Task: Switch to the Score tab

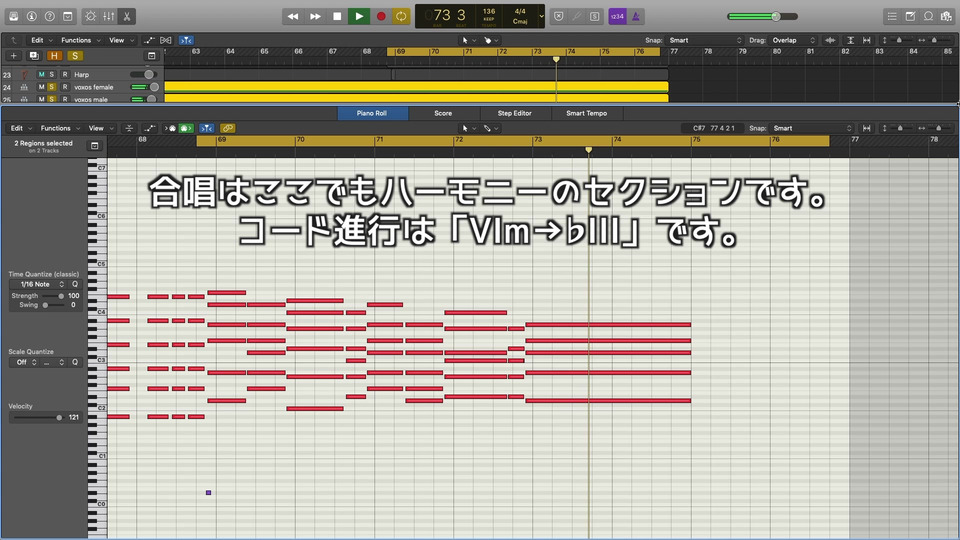Action: 443,113
